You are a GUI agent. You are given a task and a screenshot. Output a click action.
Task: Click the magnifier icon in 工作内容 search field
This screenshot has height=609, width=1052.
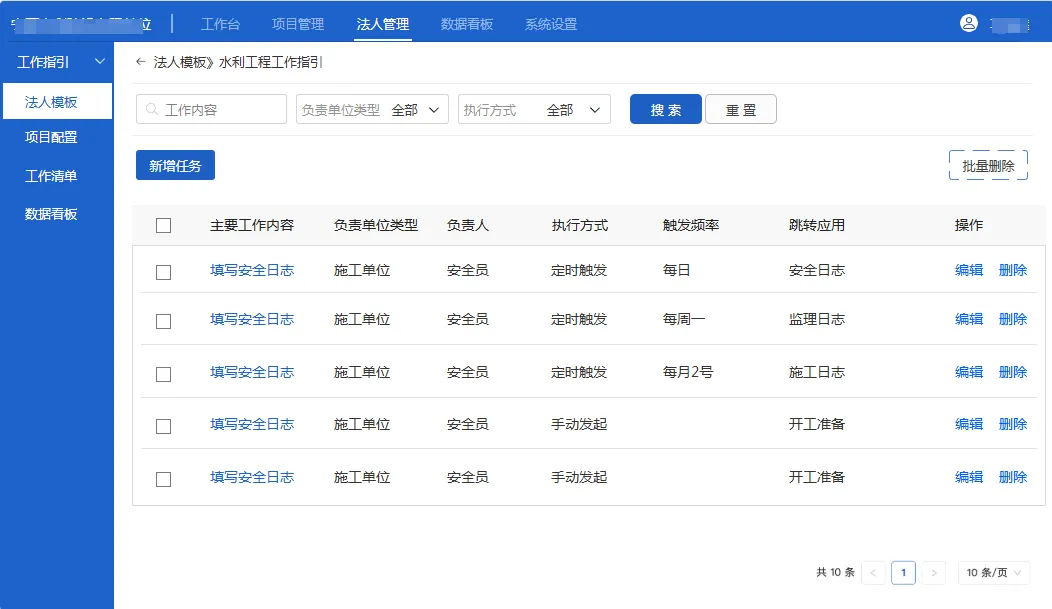(x=152, y=109)
